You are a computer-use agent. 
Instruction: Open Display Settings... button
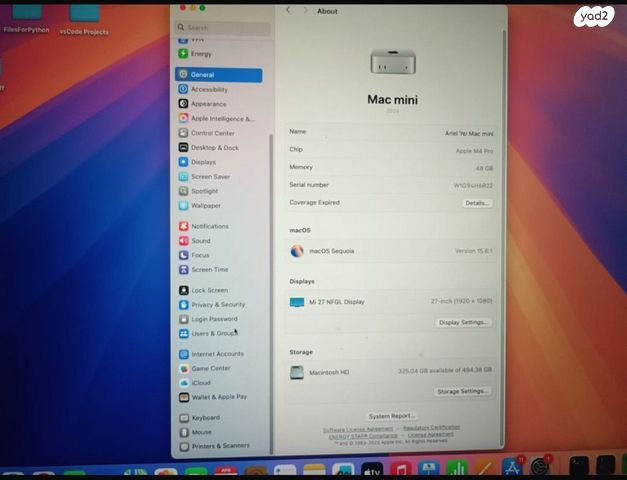(463, 322)
